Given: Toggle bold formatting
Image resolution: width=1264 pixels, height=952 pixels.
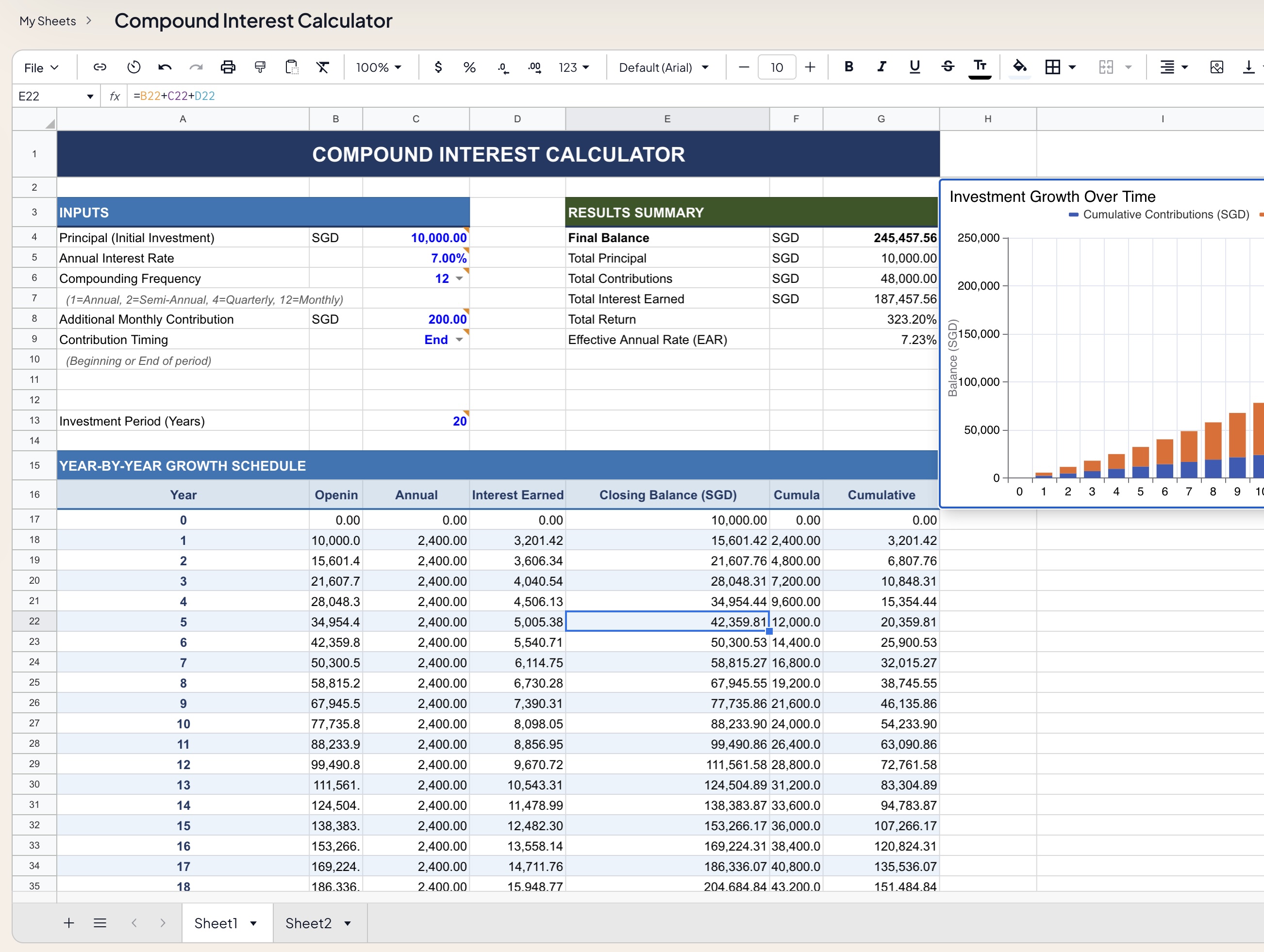Looking at the screenshot, I should pos(849,67).
